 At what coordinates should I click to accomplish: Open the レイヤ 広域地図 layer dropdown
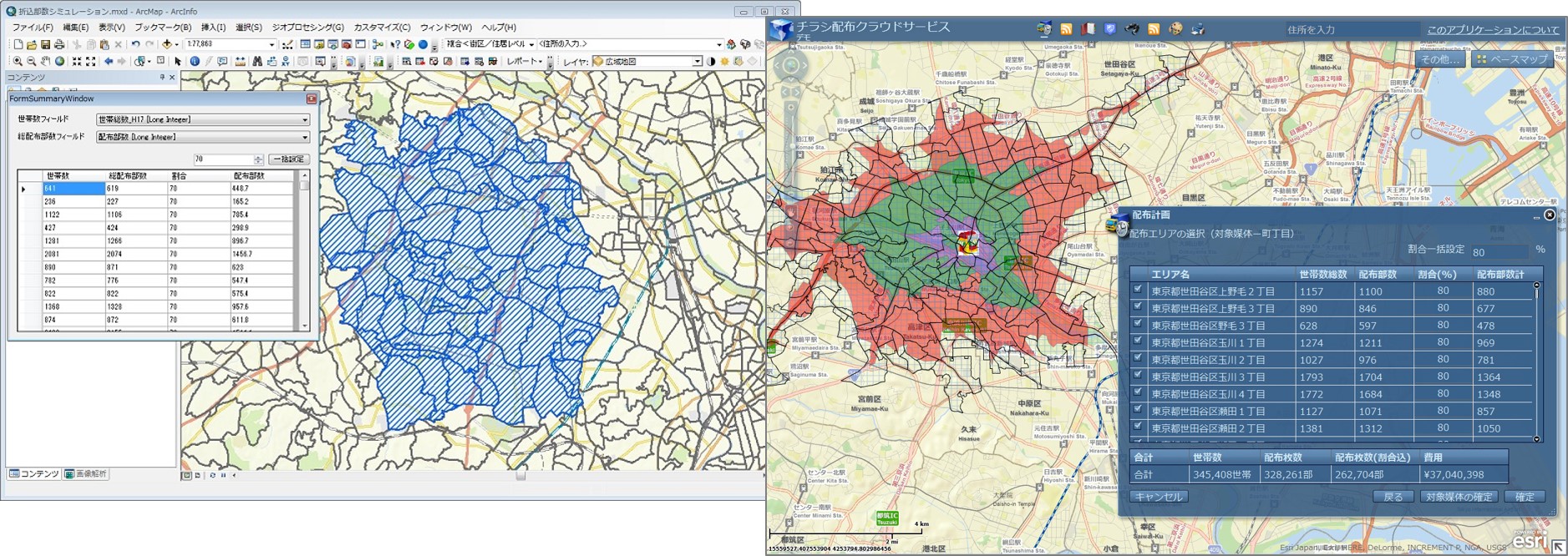click(697, 61)
